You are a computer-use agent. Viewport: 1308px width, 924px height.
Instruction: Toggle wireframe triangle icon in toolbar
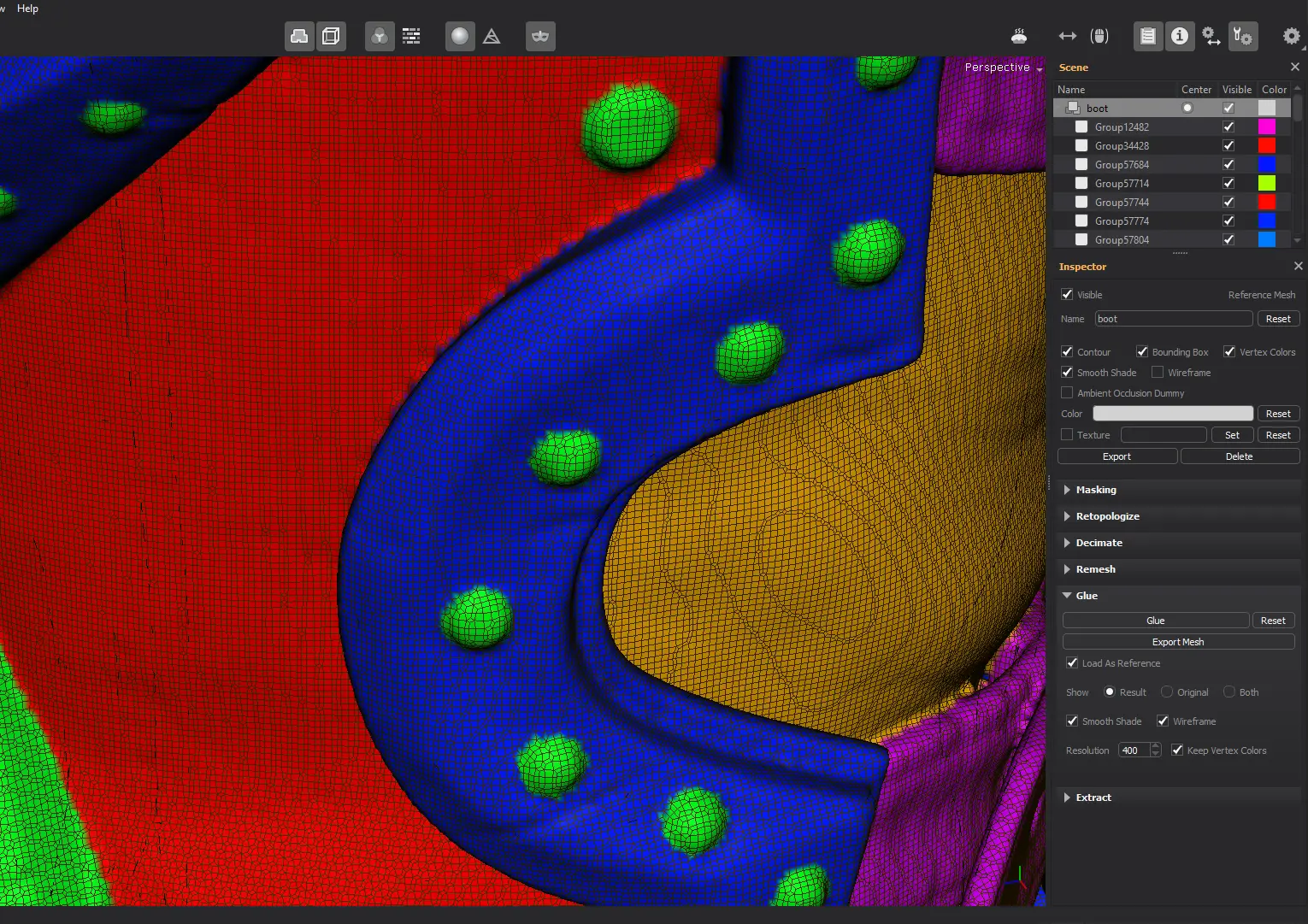point(492,36)
